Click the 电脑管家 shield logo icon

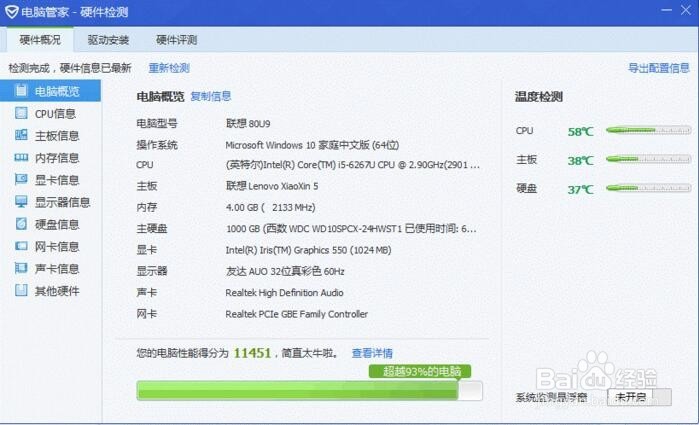[12, 12]
